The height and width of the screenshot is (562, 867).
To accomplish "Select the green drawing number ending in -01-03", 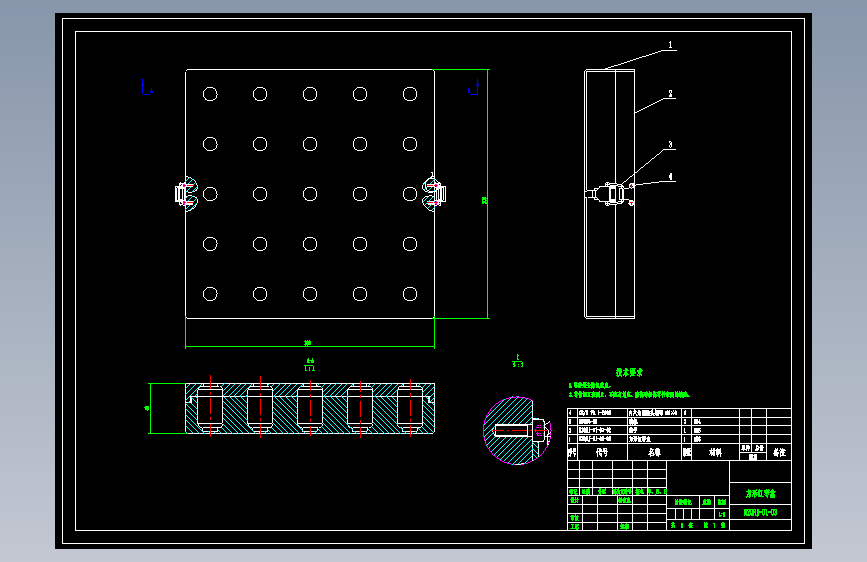I will pos(760,513).
